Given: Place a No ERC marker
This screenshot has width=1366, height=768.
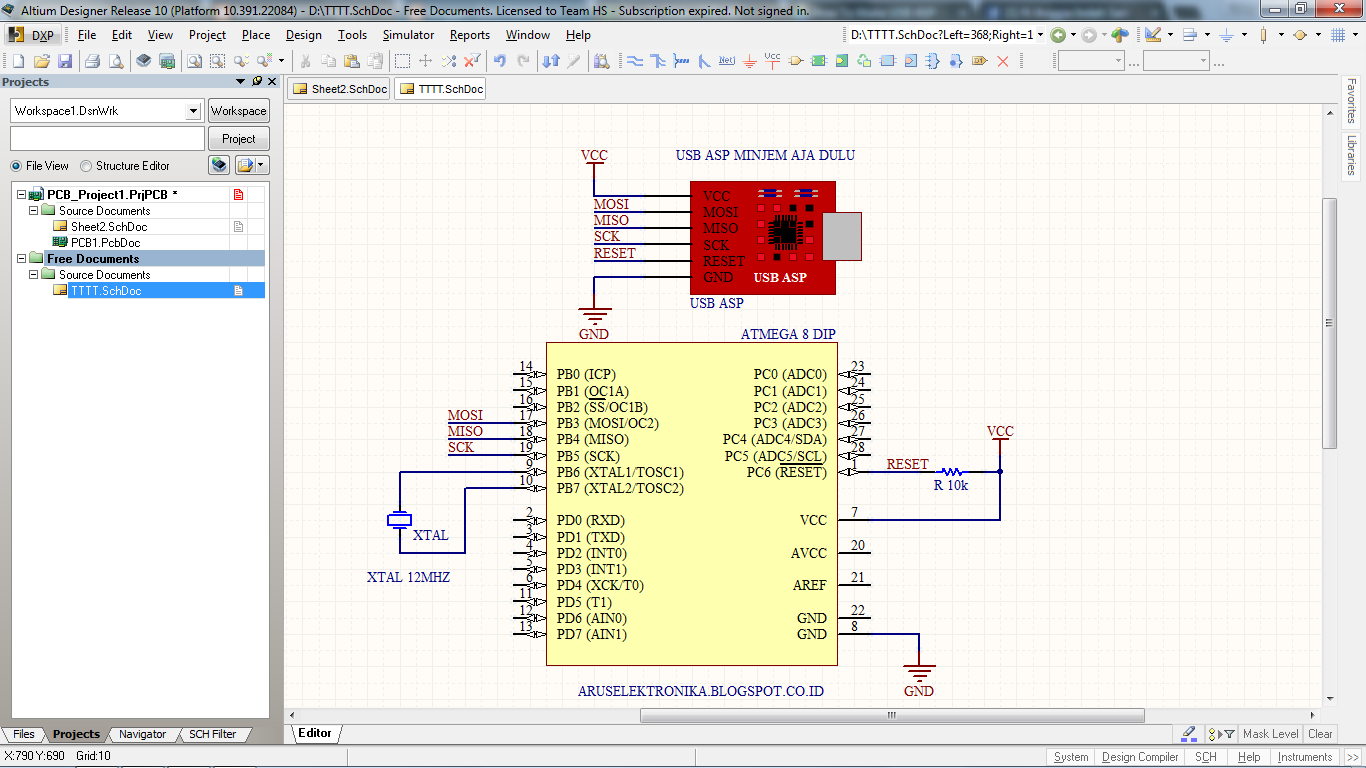Looking at the screenshot, I should coord(1003,60).
